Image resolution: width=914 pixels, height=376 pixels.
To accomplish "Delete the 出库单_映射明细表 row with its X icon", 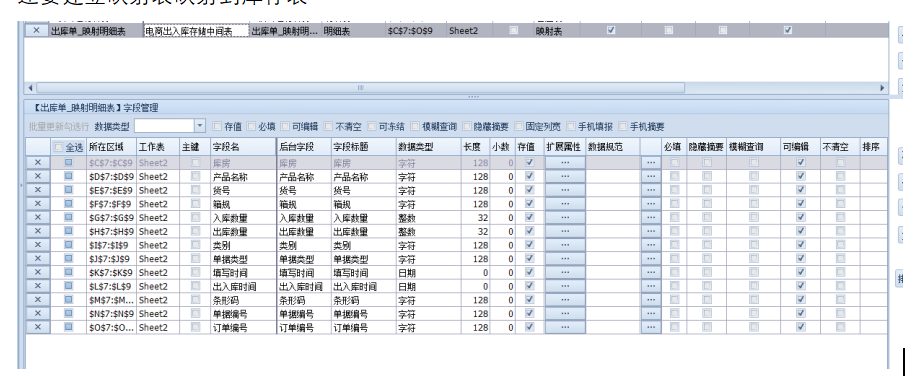I will tap(37, 30).
